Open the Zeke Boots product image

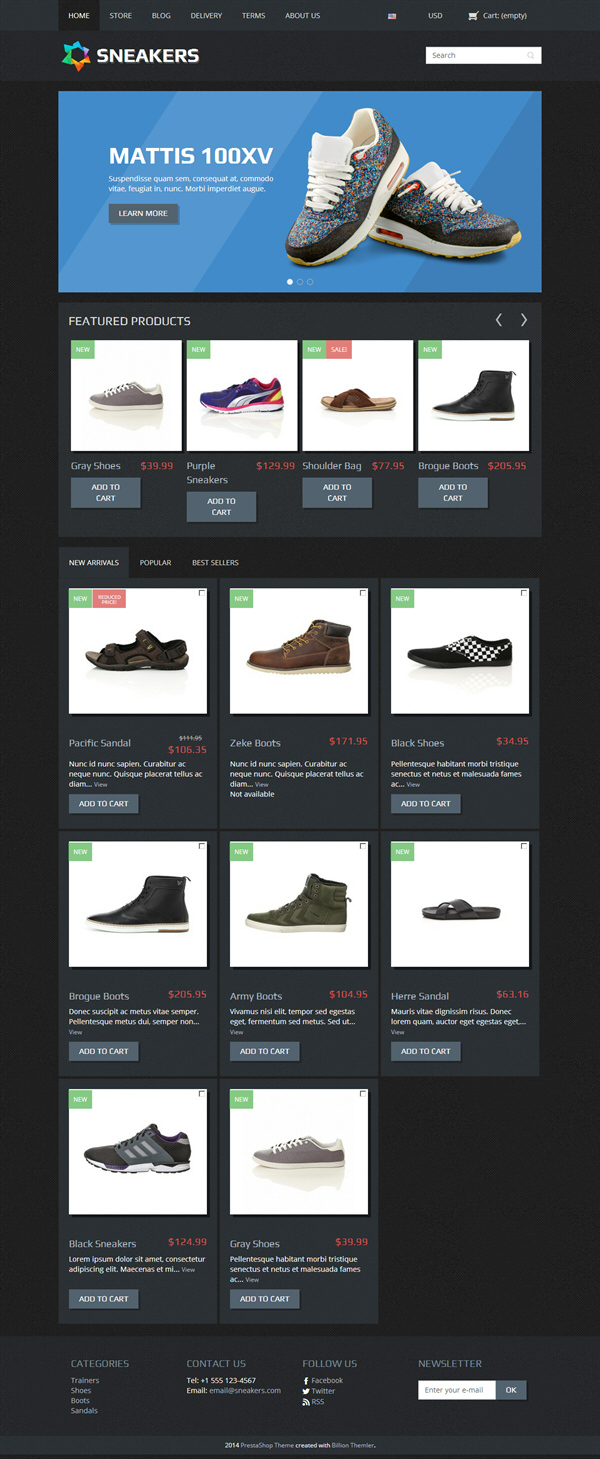point(299,651)
